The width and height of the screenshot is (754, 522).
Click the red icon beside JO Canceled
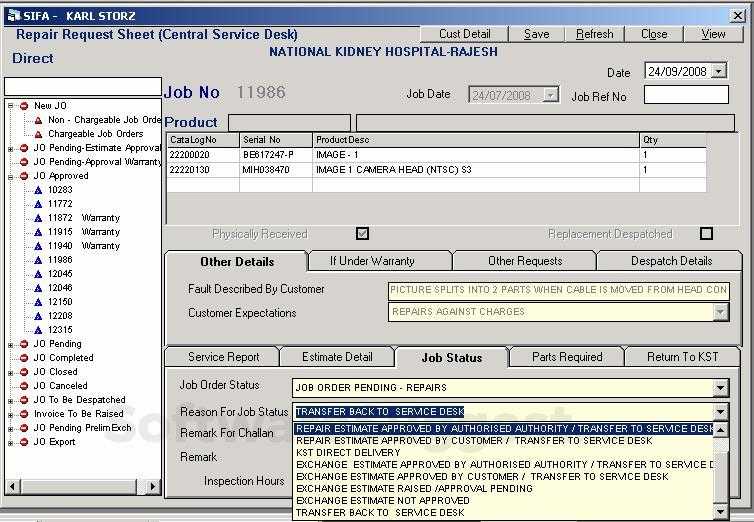tap(24, 386)
